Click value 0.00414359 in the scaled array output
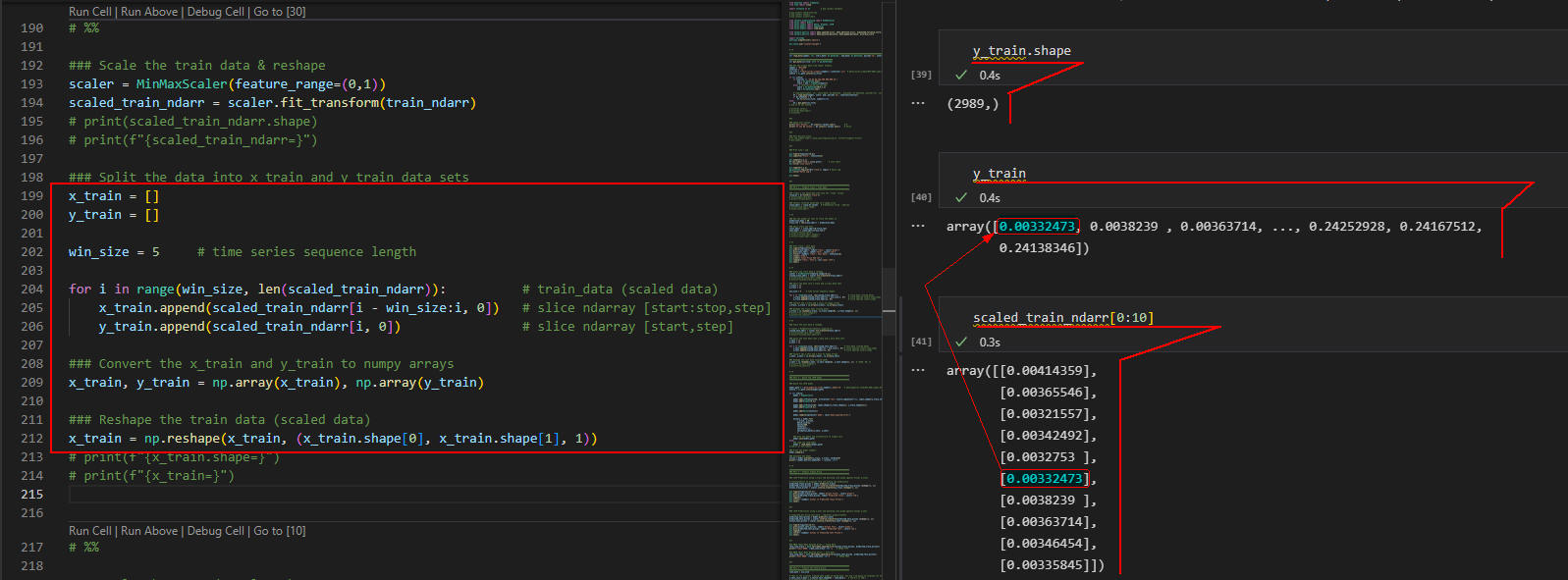The image size is (1568, 580). 1045,371
